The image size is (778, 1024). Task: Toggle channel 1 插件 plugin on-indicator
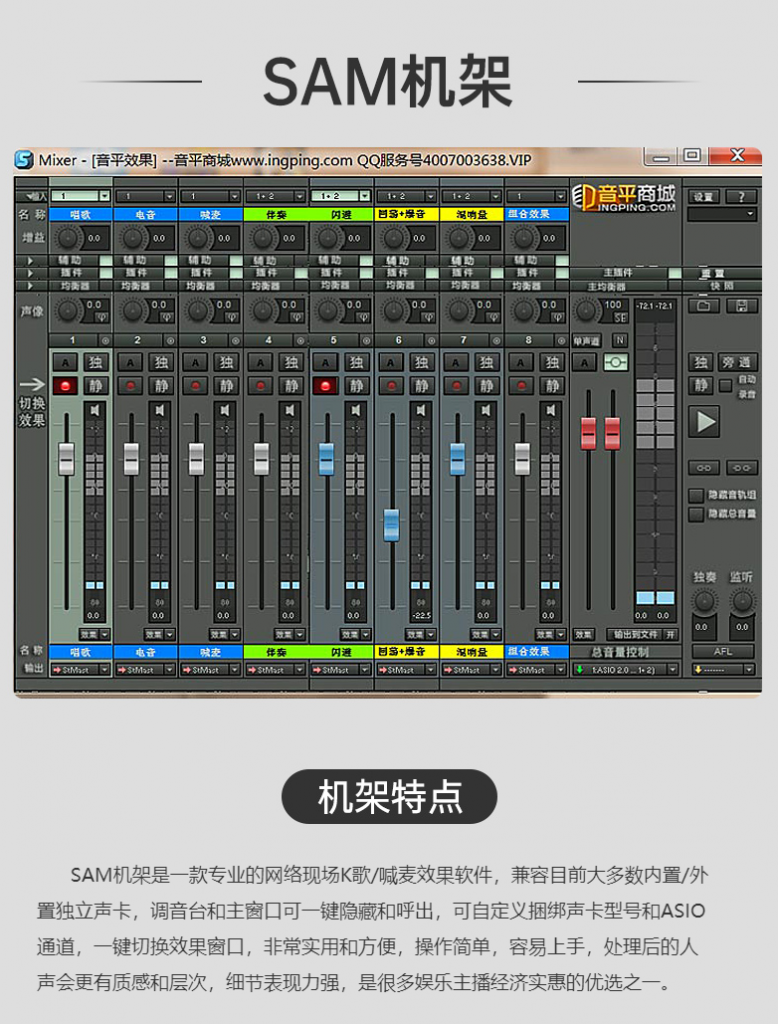click(105, 274)
